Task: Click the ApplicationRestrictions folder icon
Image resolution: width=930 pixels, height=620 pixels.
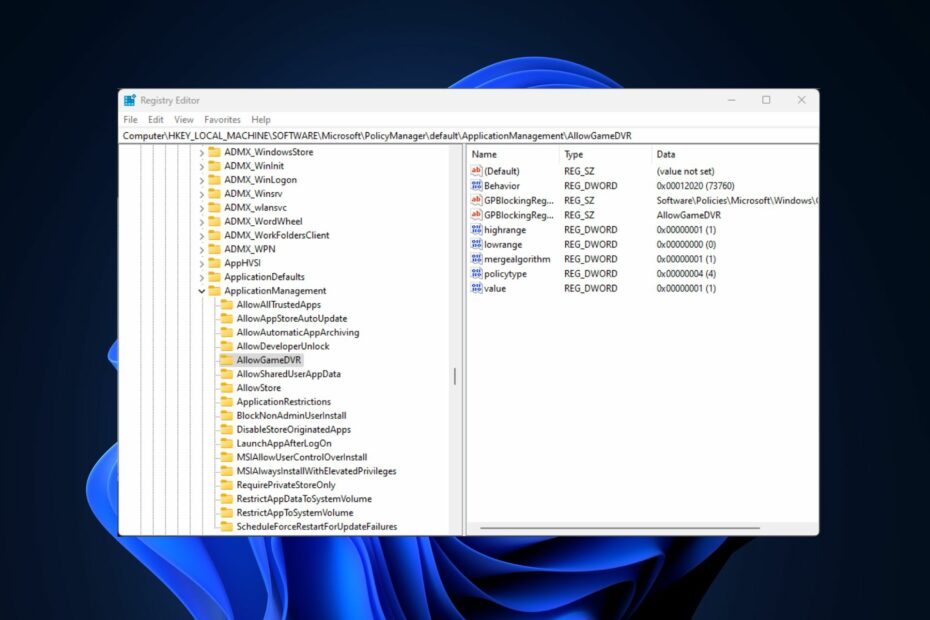Action: point(227,402)
